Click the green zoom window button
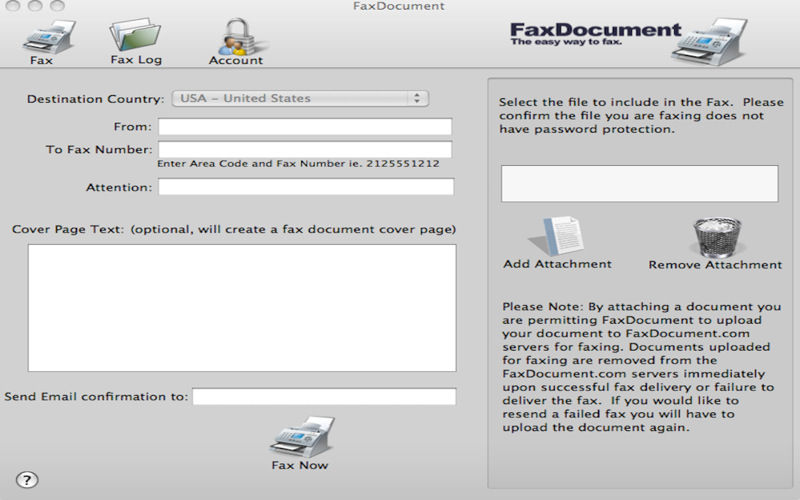This screenshot has width=800, height=500. pyautogui.click(x=57, y=5)
